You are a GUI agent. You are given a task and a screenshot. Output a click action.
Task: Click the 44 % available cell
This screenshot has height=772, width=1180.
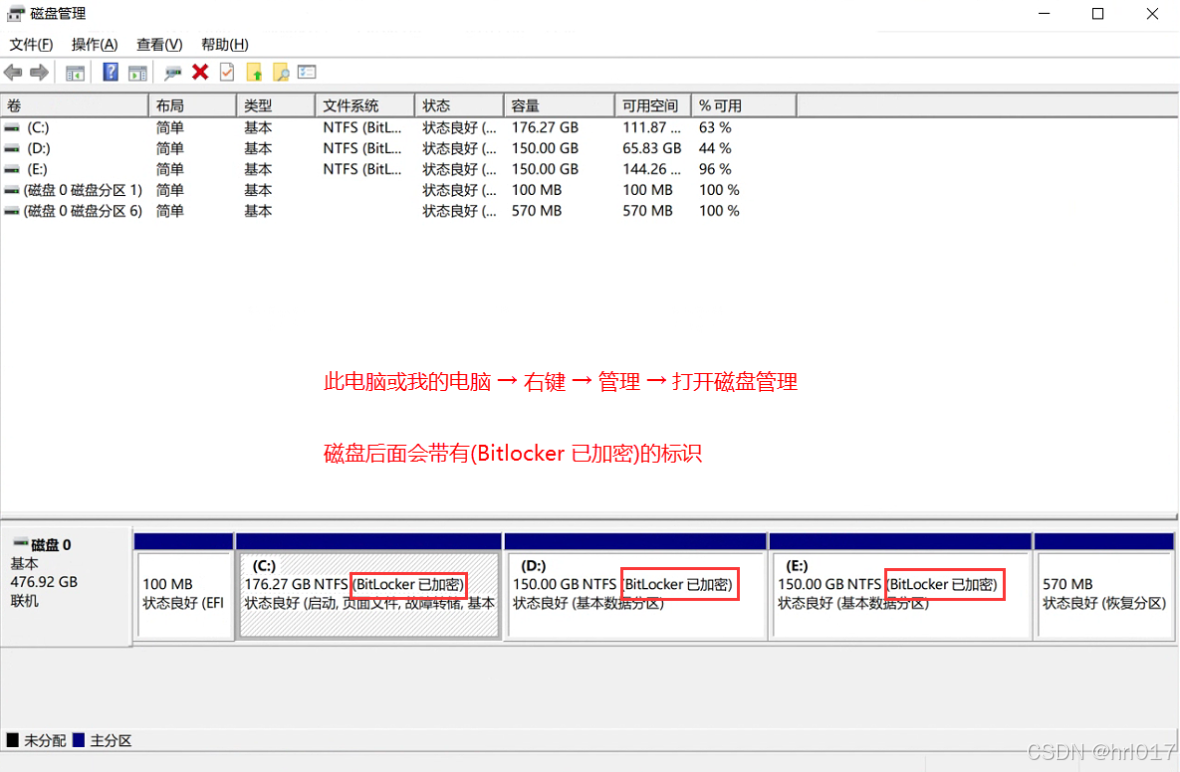click(715, 149)
